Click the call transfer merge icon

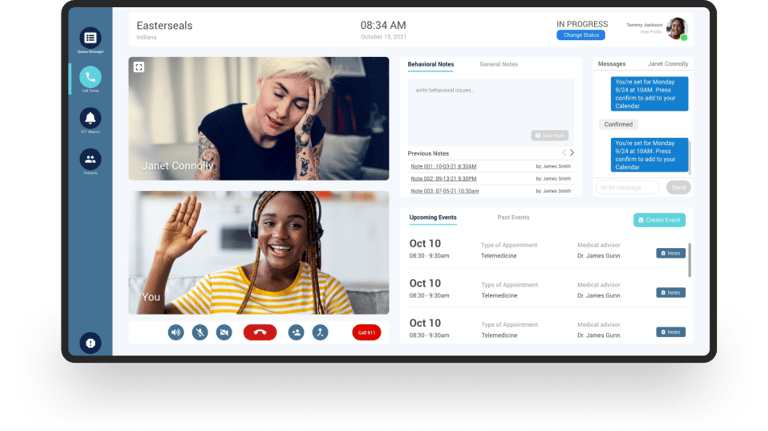(320, 333)
